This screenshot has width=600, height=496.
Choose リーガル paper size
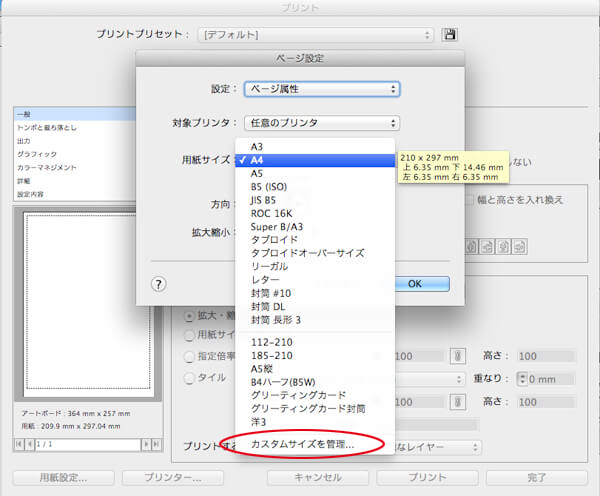pyautogui.click(x=315, y=267)
